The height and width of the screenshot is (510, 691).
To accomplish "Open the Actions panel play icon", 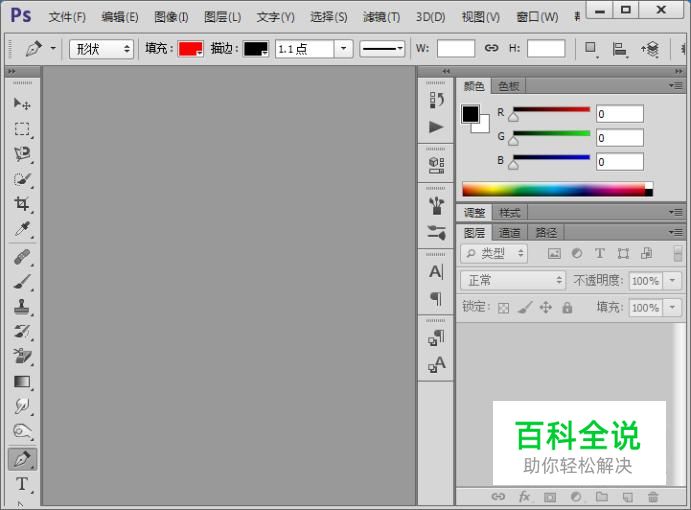I will (x=436, y=127).
